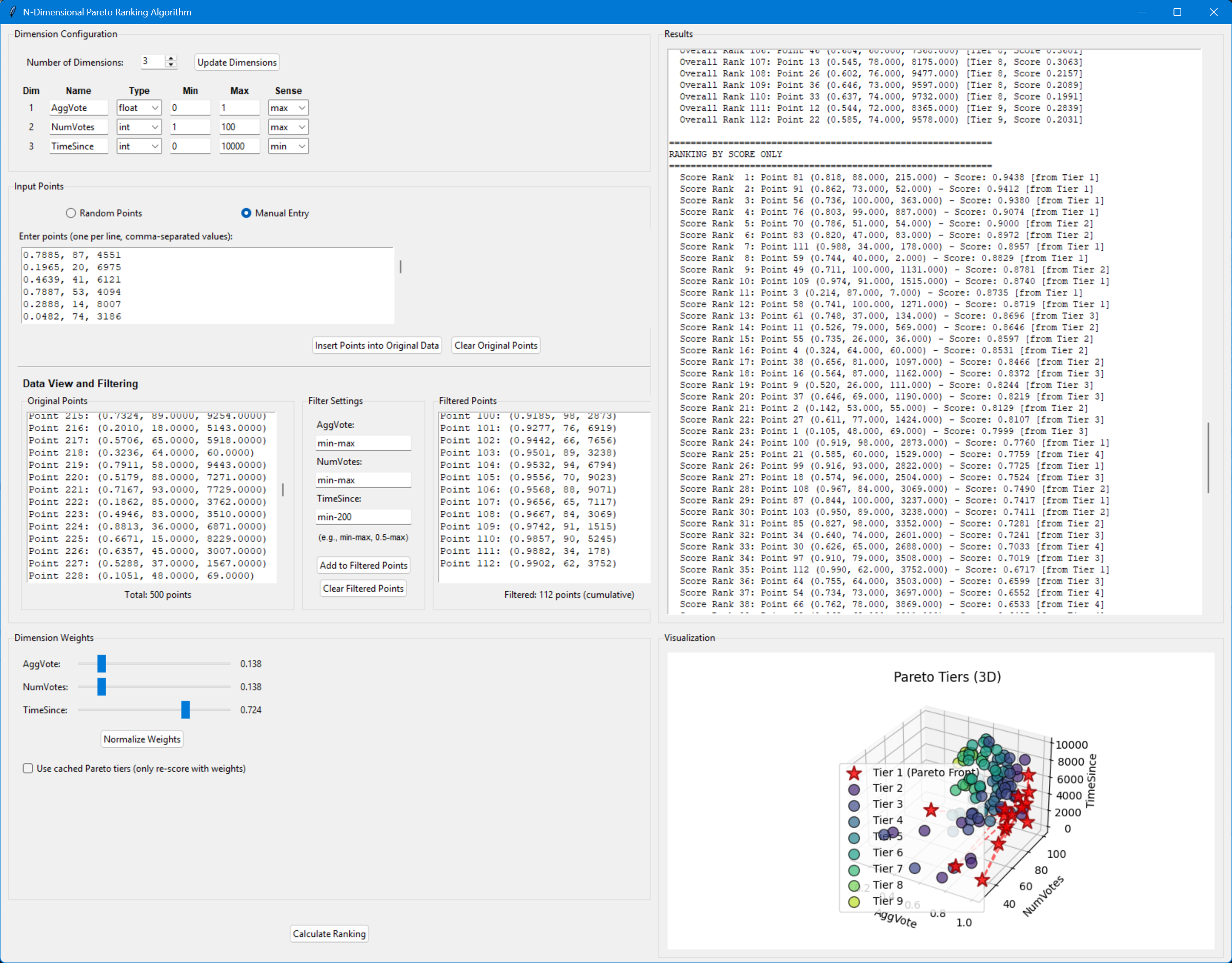Click the '0.7885, 87, 4551' entry line
Viewport: 1232px width, 963px height.
point(72,255)
